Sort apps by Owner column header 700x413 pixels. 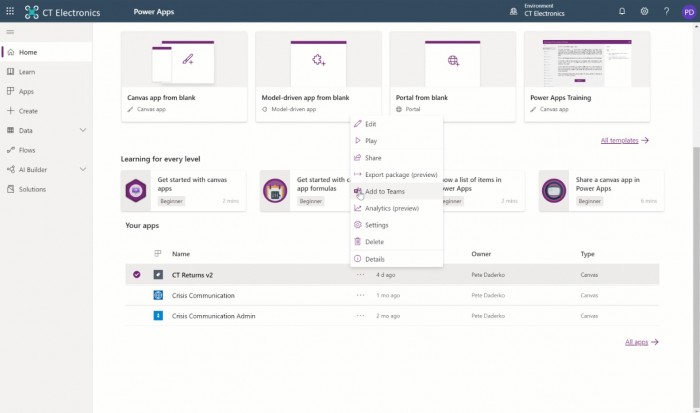[481, 254]
